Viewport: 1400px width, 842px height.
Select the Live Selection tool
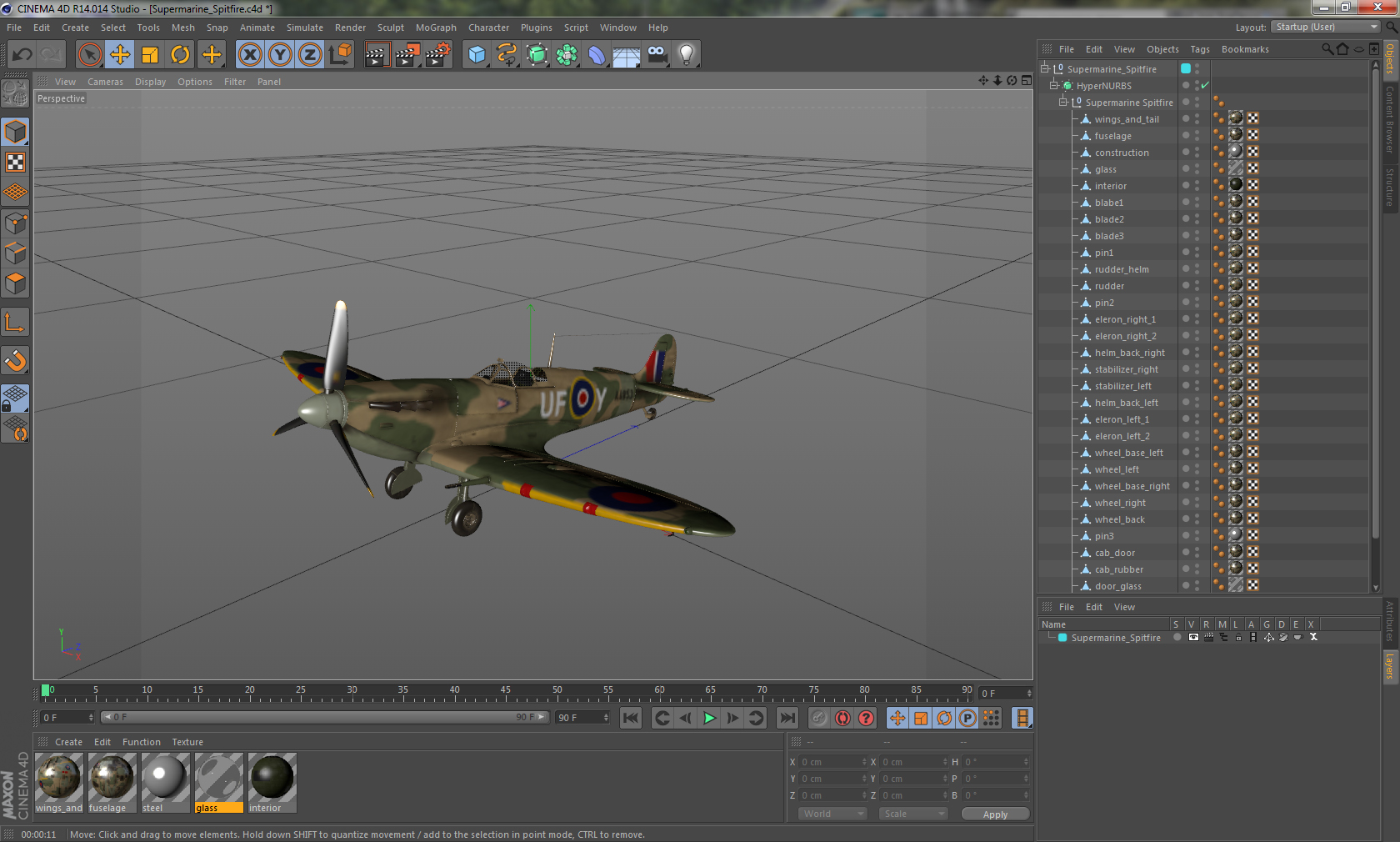90,55
